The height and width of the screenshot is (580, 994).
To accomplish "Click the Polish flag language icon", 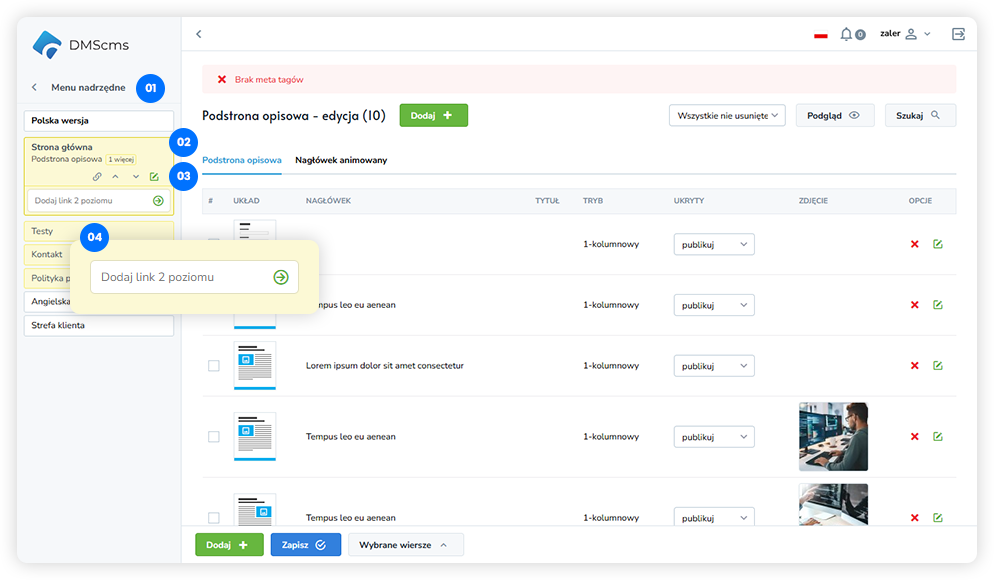I will (x=821, y=35).
